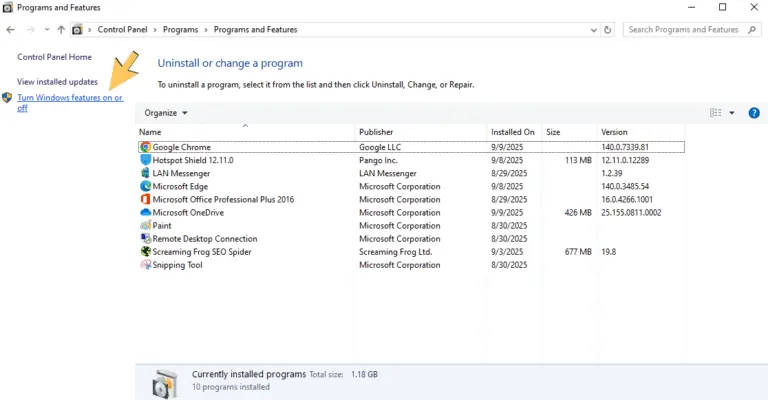This screenshot has width=768, height=400.
Task: Sort by the Publisher column header
Action: [421, 132]
